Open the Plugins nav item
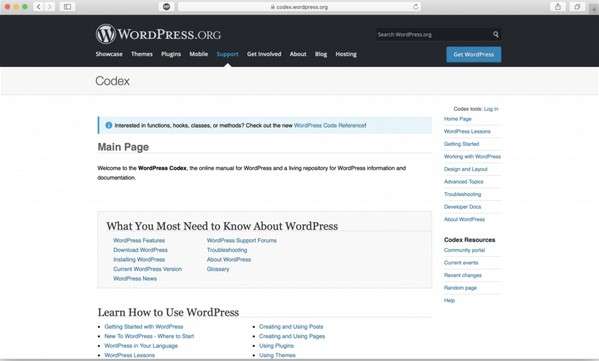Screen dimensions: 599x361 pos(171,54)
